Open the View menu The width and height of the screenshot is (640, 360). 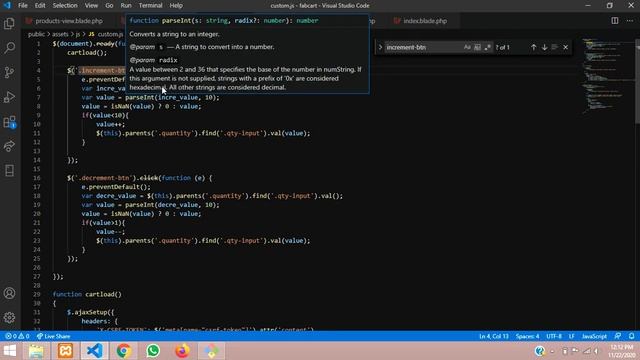coord(91,5)
